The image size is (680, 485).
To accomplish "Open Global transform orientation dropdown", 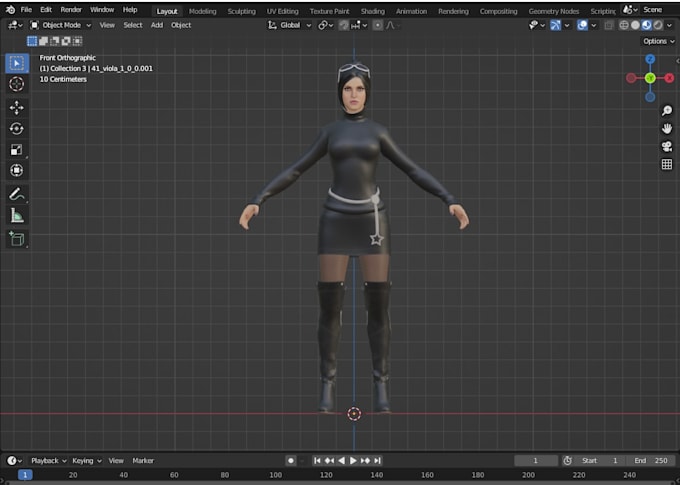I will coord(289,25).
